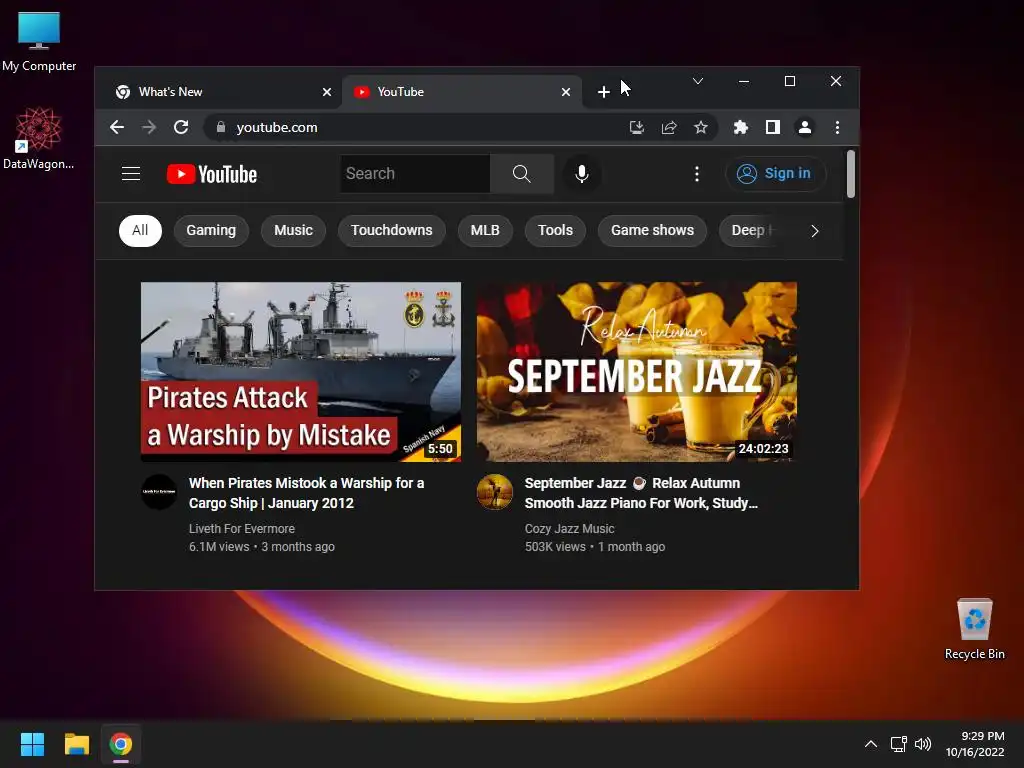Show more category chips with right arrow
This screenshot has height=768, width=1024.
pyautogui.click(x=814, y=231)
